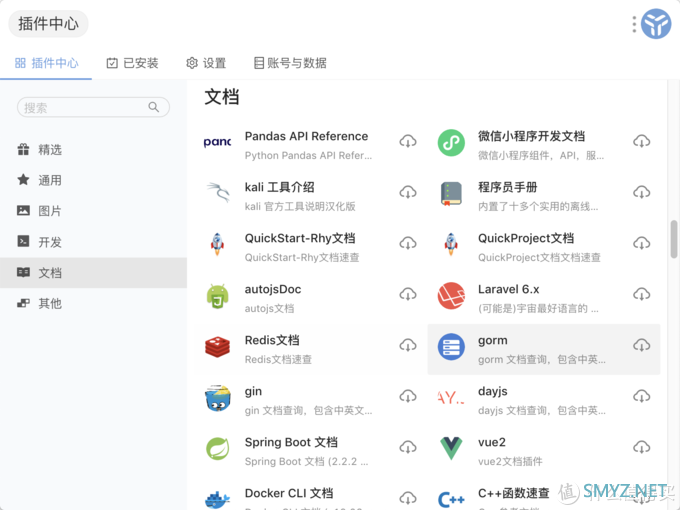Screen dimensions: 680x510
Task: Select the 文档 category in sidebar
Action: 93,273
